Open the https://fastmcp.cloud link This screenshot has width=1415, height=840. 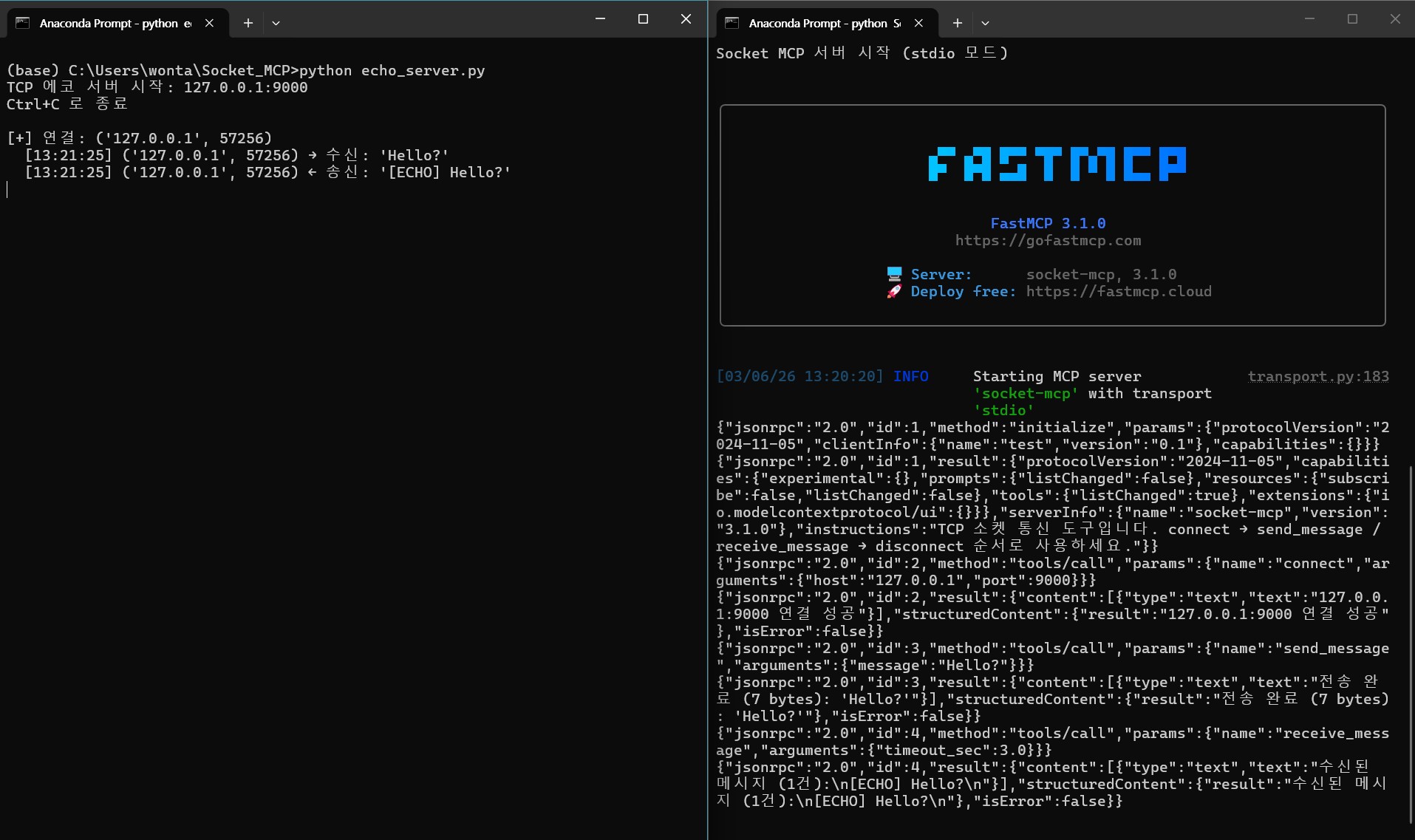[1119, 291]
